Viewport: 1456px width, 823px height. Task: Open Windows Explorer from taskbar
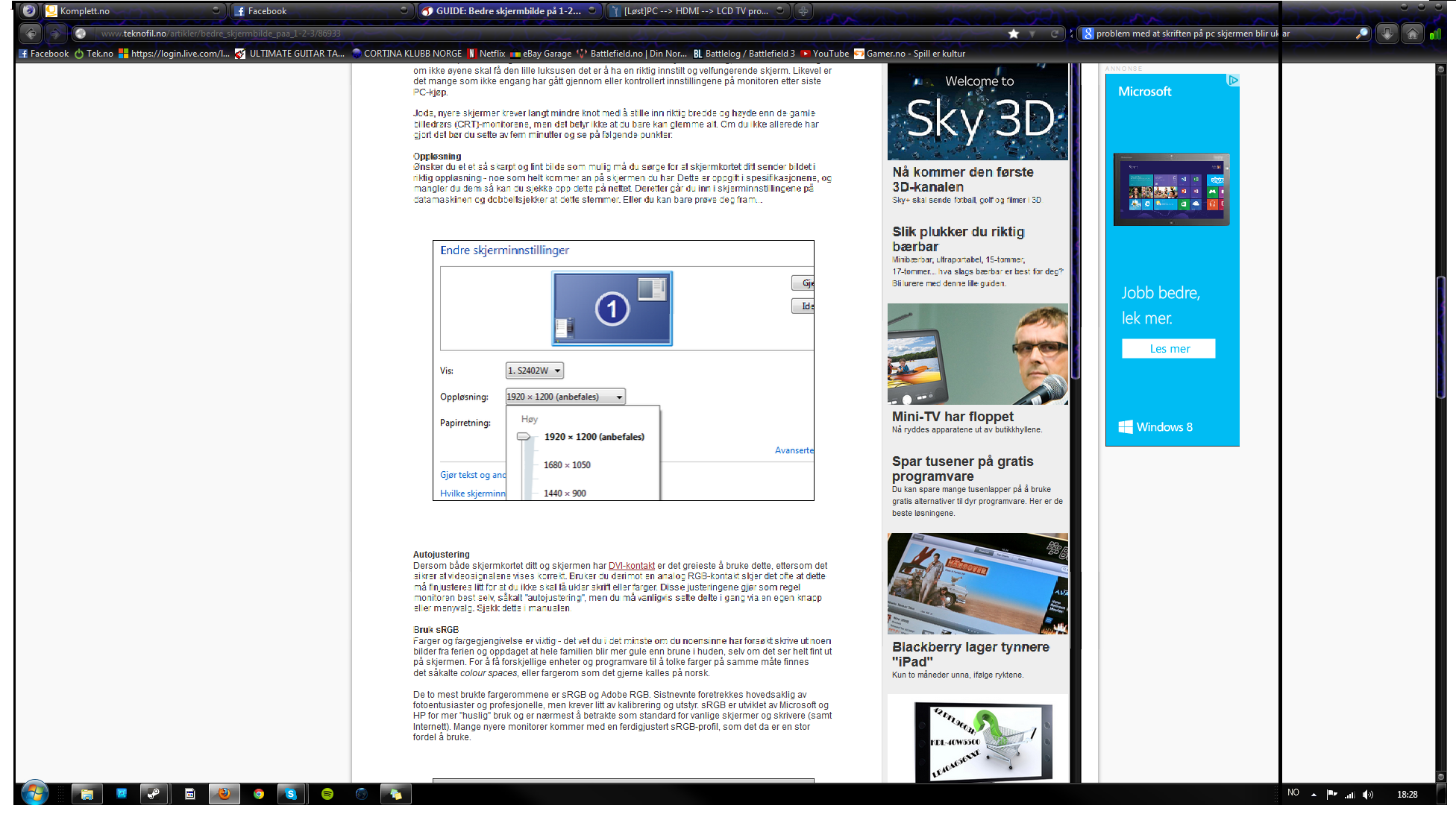tap(87, 794)
